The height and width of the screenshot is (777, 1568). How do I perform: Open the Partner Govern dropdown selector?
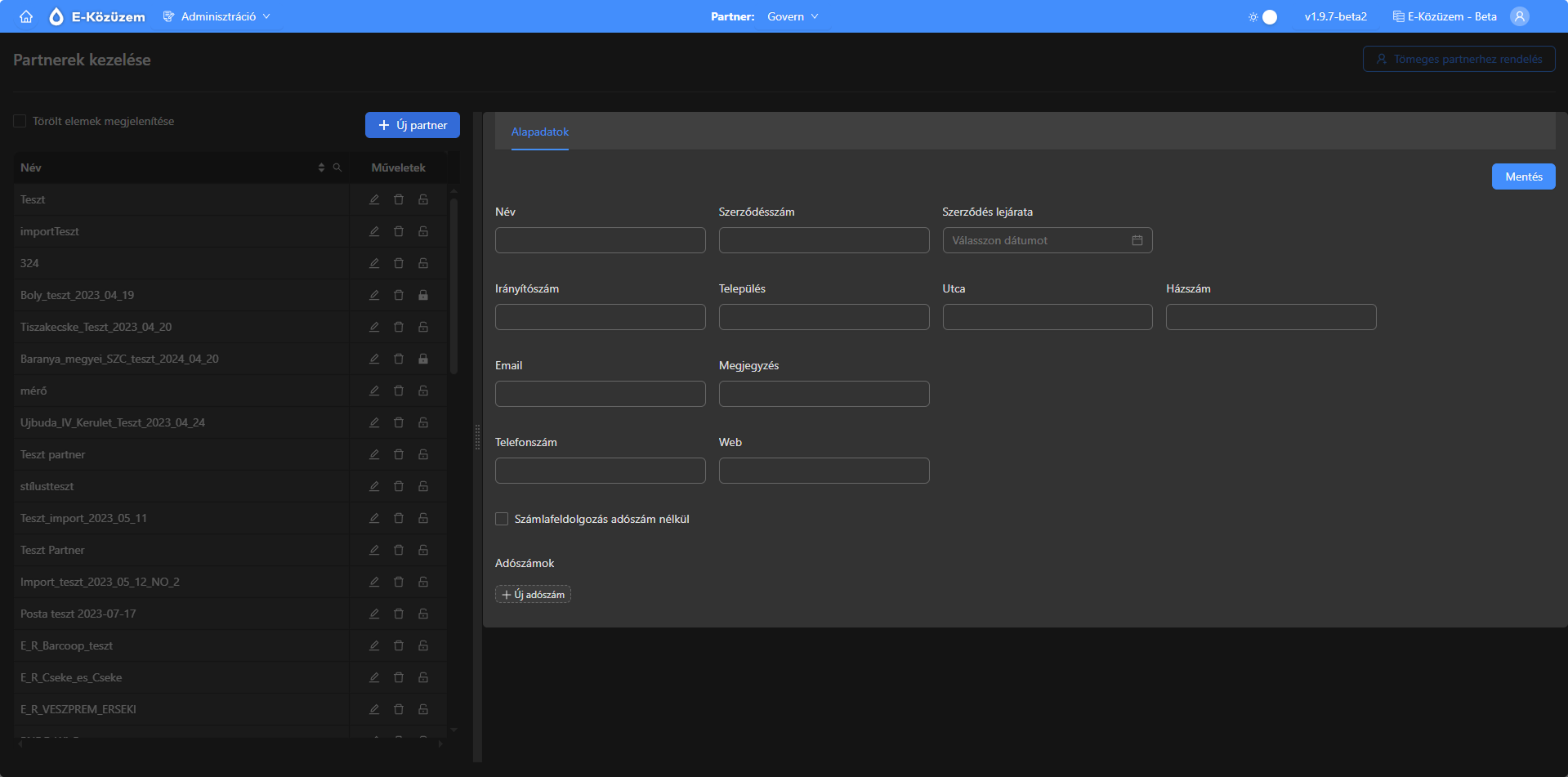tap(792, 16)
